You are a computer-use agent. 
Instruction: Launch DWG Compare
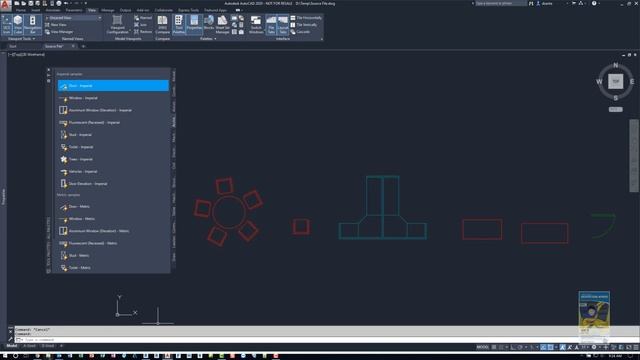(162, 25)
